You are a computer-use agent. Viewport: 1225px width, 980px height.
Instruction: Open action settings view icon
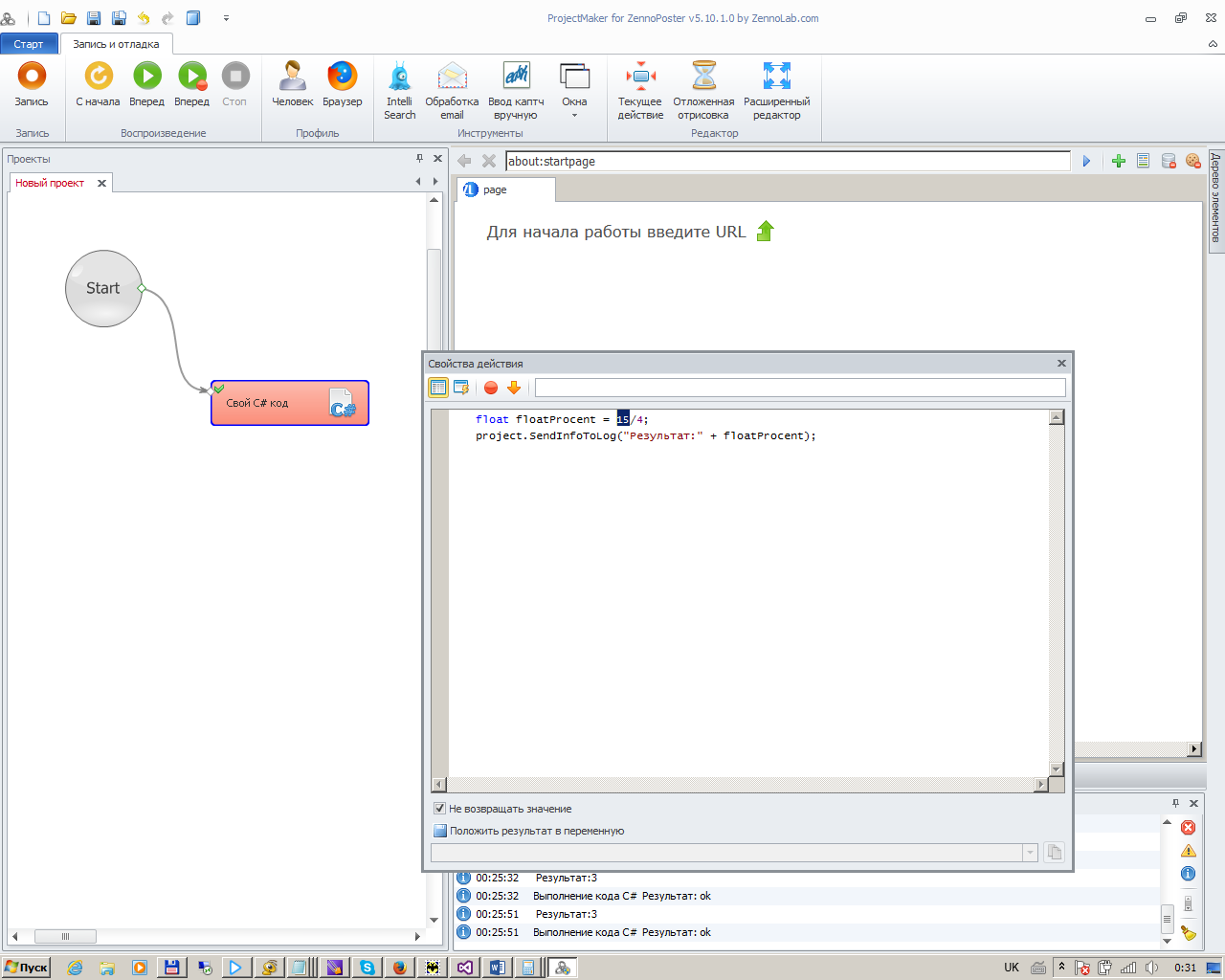[x=461, y=388]
